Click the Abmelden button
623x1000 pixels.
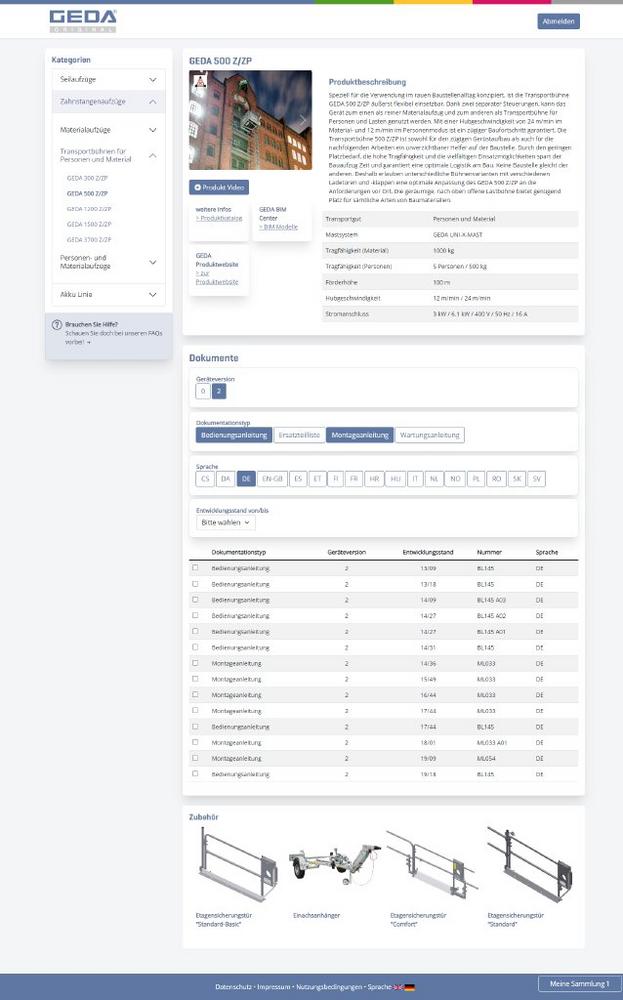tap(559, 22)
